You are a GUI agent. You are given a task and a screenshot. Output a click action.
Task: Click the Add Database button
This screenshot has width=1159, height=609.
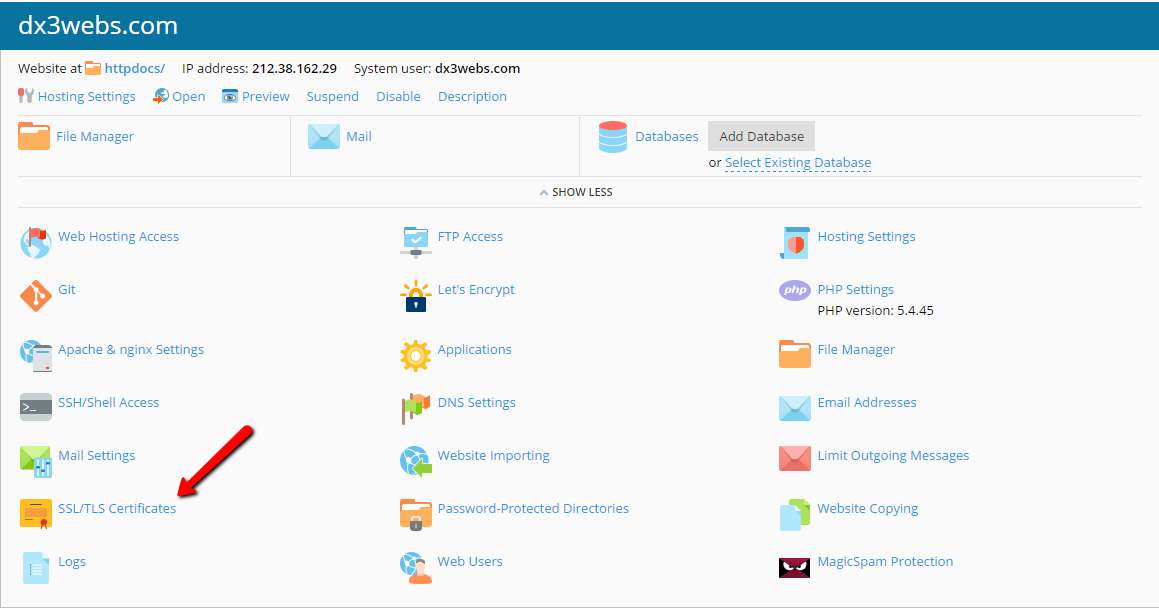761,136
